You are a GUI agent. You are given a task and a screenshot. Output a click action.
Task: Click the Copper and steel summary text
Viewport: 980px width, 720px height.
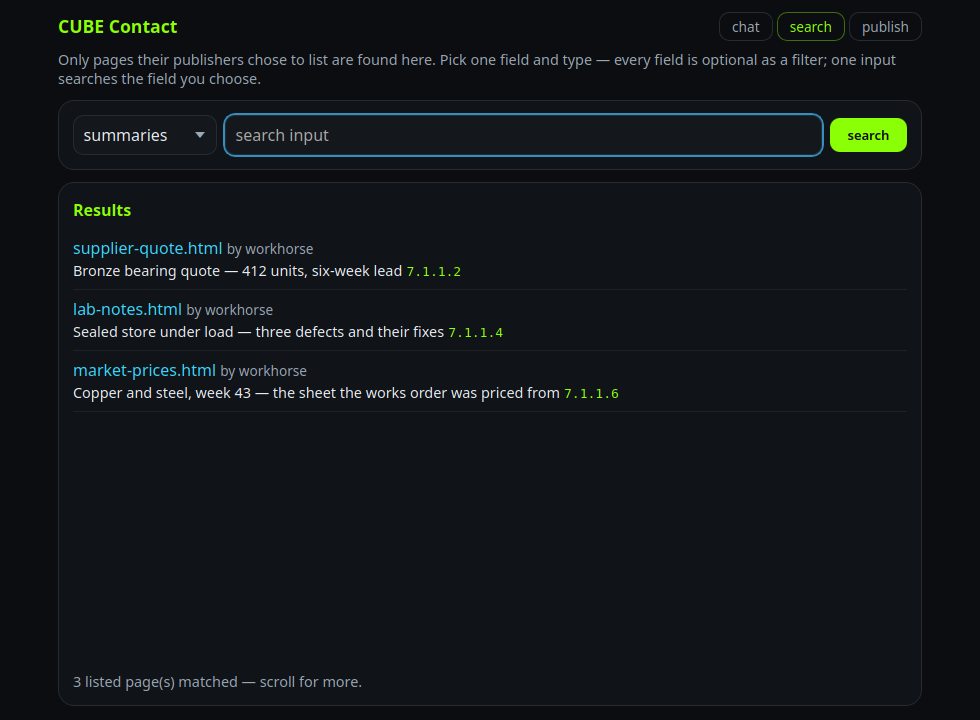tap(316, 393)
